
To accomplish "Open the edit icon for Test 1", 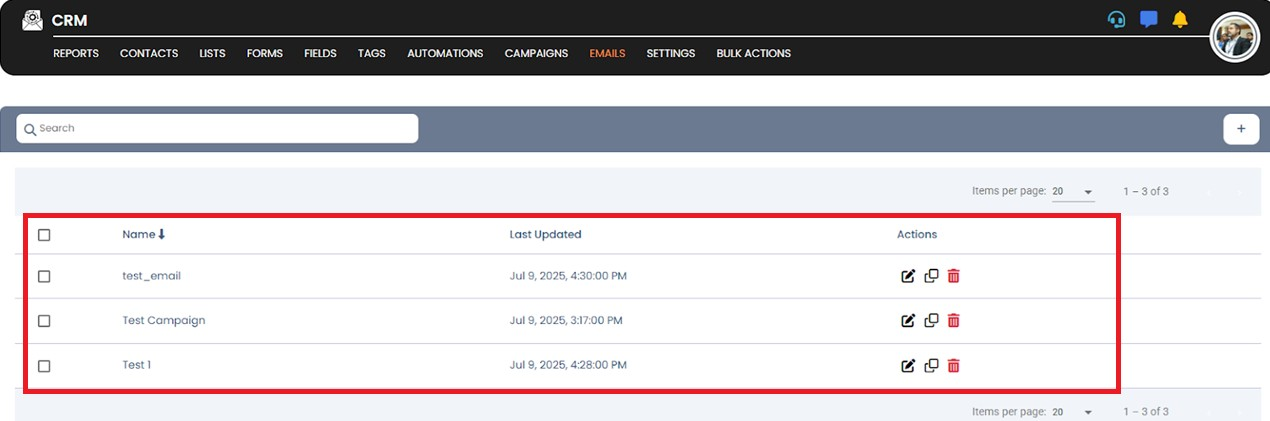I will point(908,366).
